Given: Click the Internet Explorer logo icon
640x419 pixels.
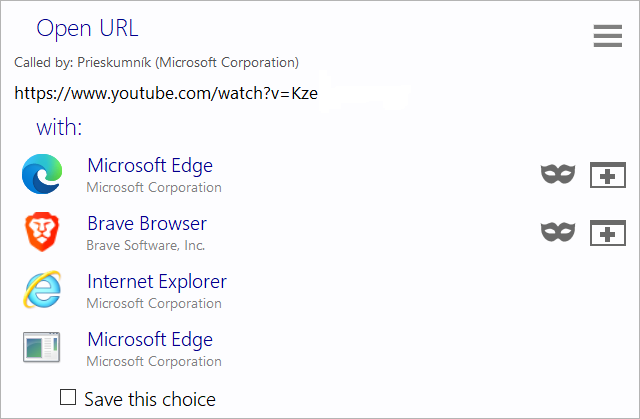Looking at the screenshot, I should coord(42,290).
